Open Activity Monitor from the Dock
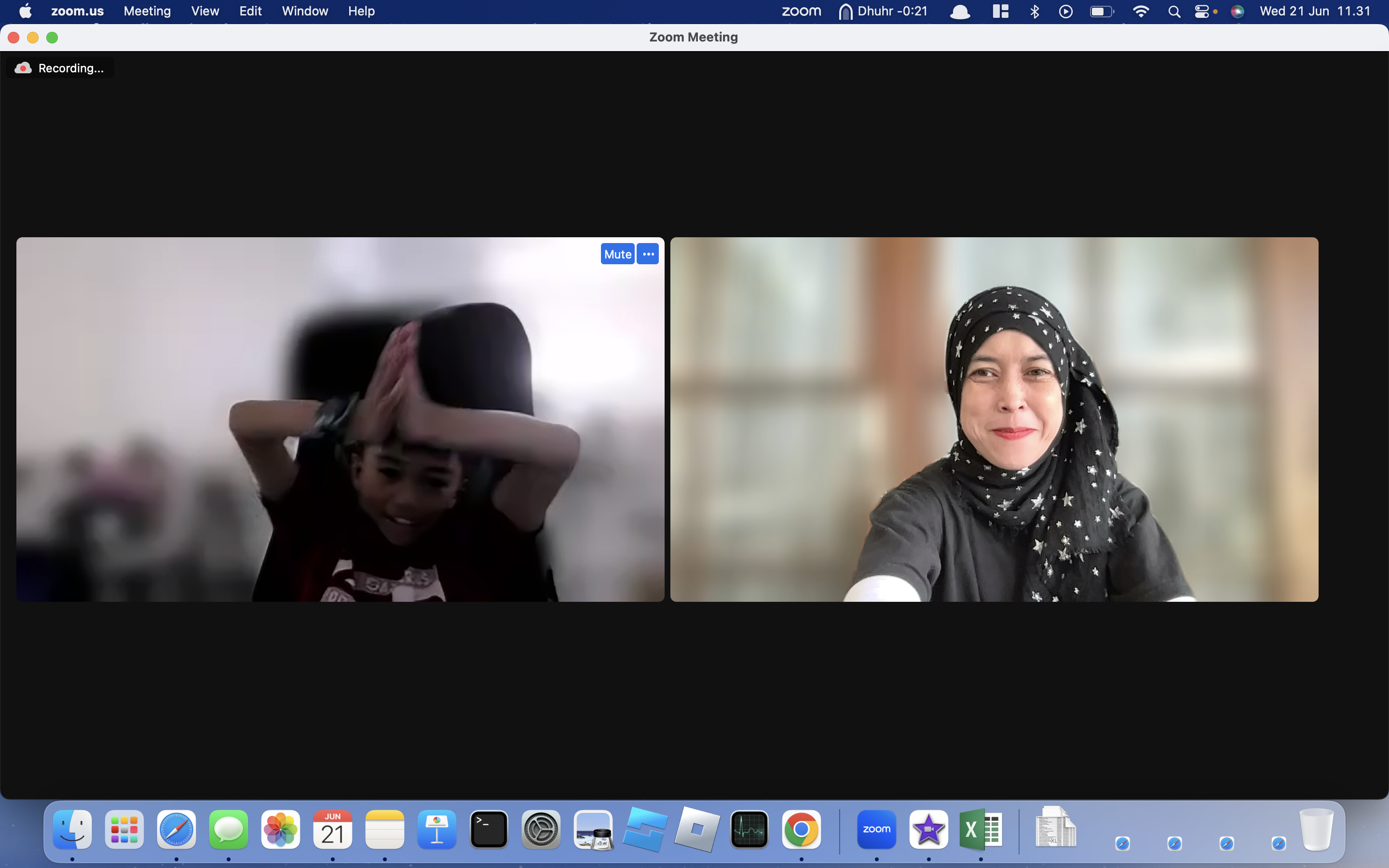 click(x=749, y=829)
